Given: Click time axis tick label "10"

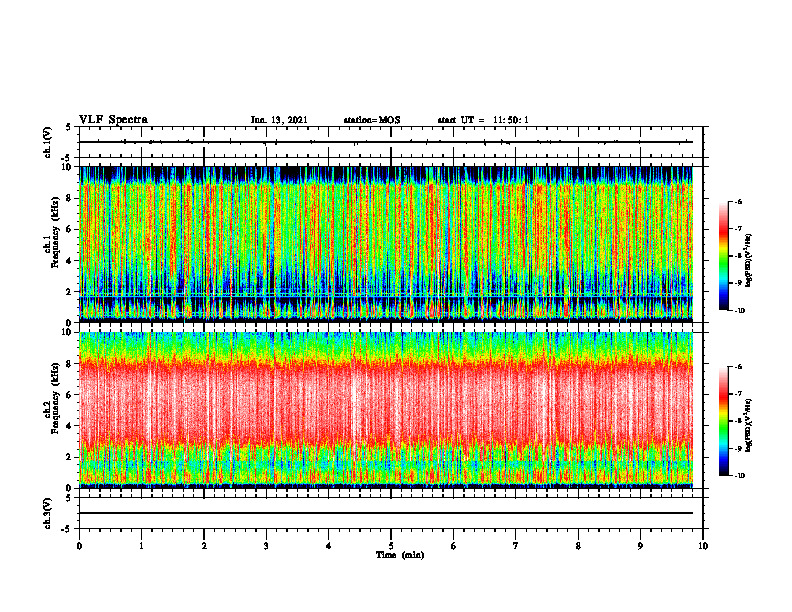Looking at the screenshot, I should pos(703,546).
